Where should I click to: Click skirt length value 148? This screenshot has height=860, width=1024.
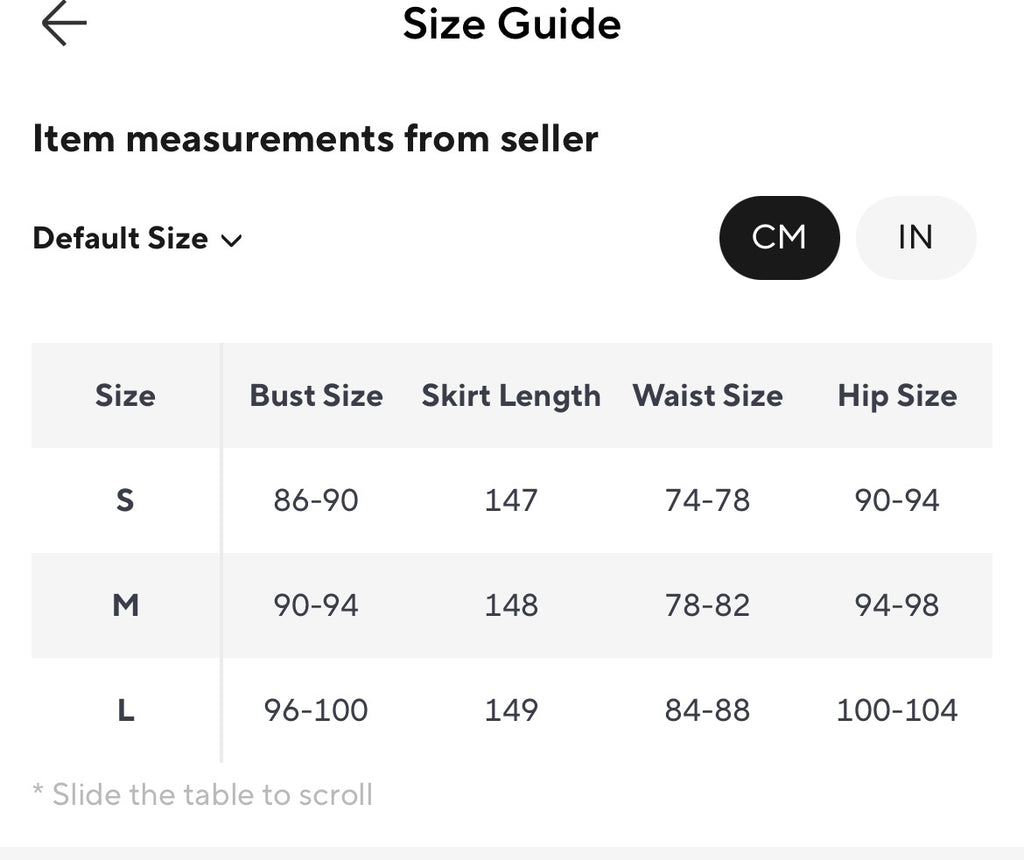pos(511,605)
